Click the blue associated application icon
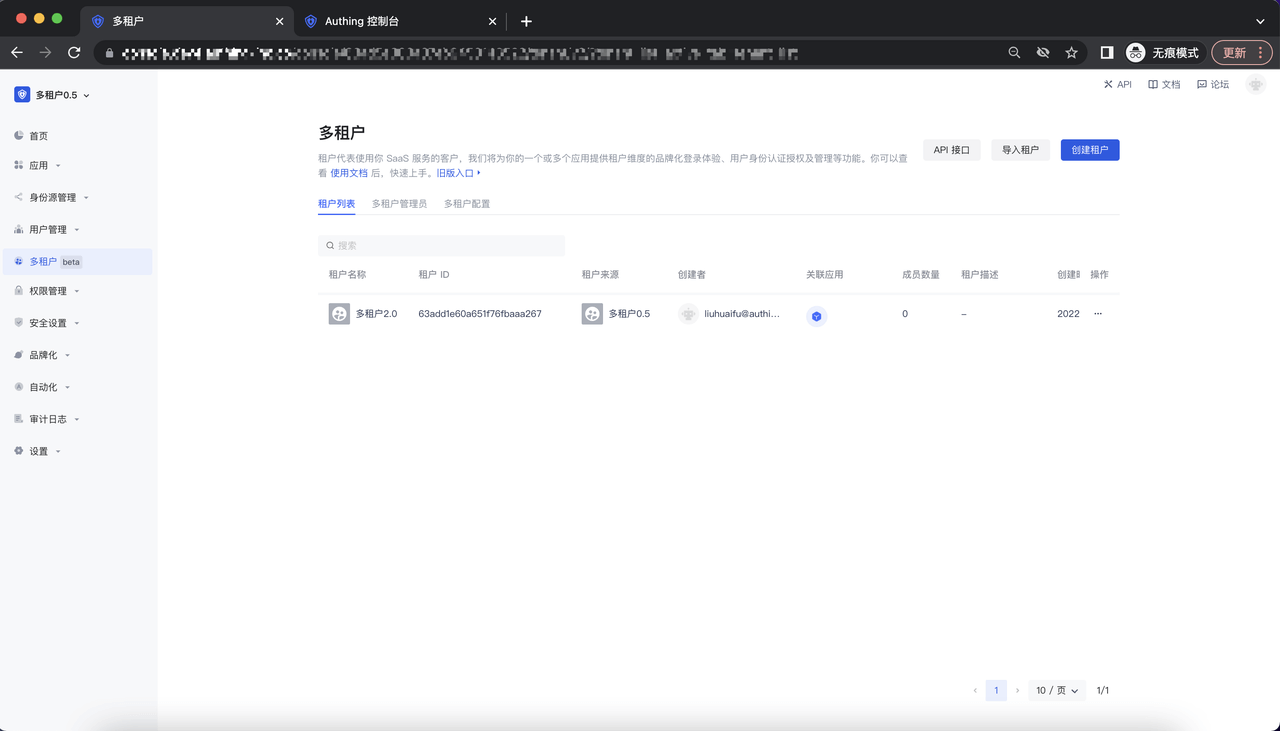Image resolution: width=1280 pixels, height=731 pixels. [x=816, y=316]
